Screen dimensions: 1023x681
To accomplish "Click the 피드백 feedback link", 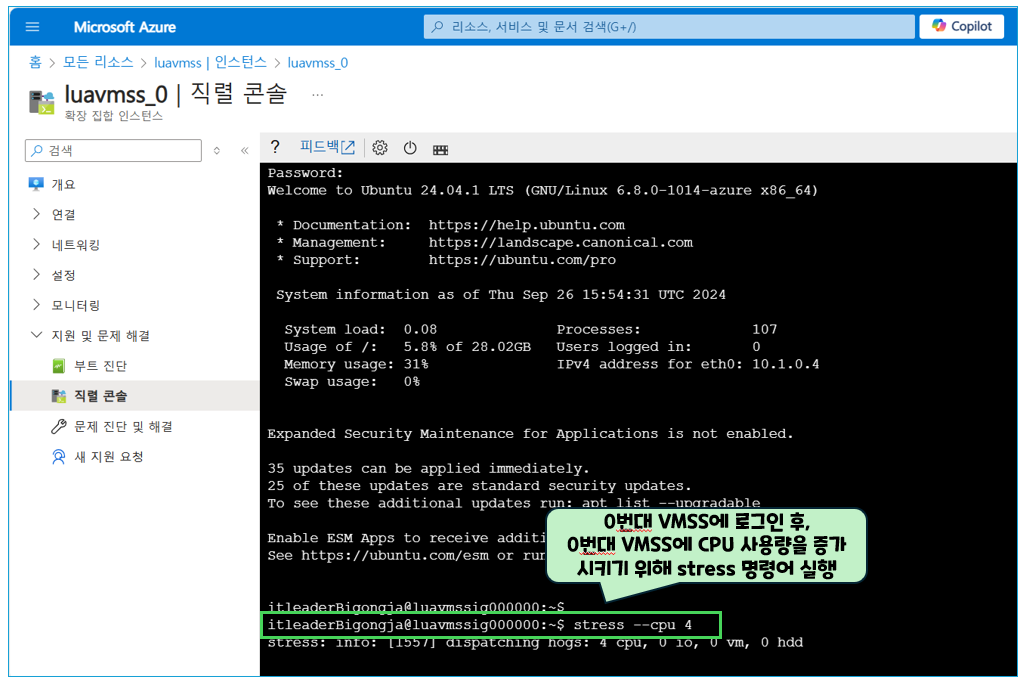I will click(327, 147).
